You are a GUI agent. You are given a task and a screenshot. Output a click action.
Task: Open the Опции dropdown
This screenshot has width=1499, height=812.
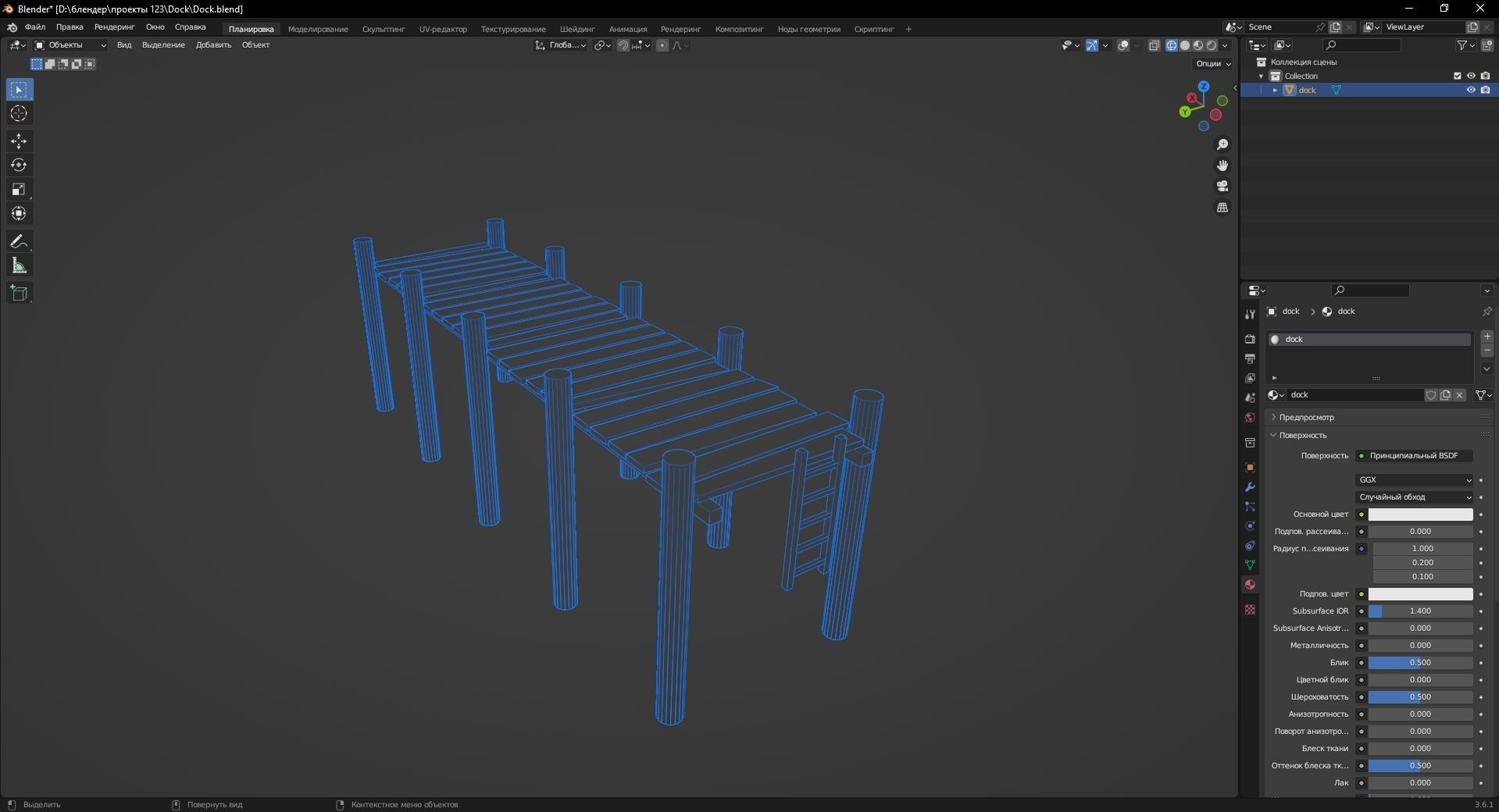(1213, 64)
